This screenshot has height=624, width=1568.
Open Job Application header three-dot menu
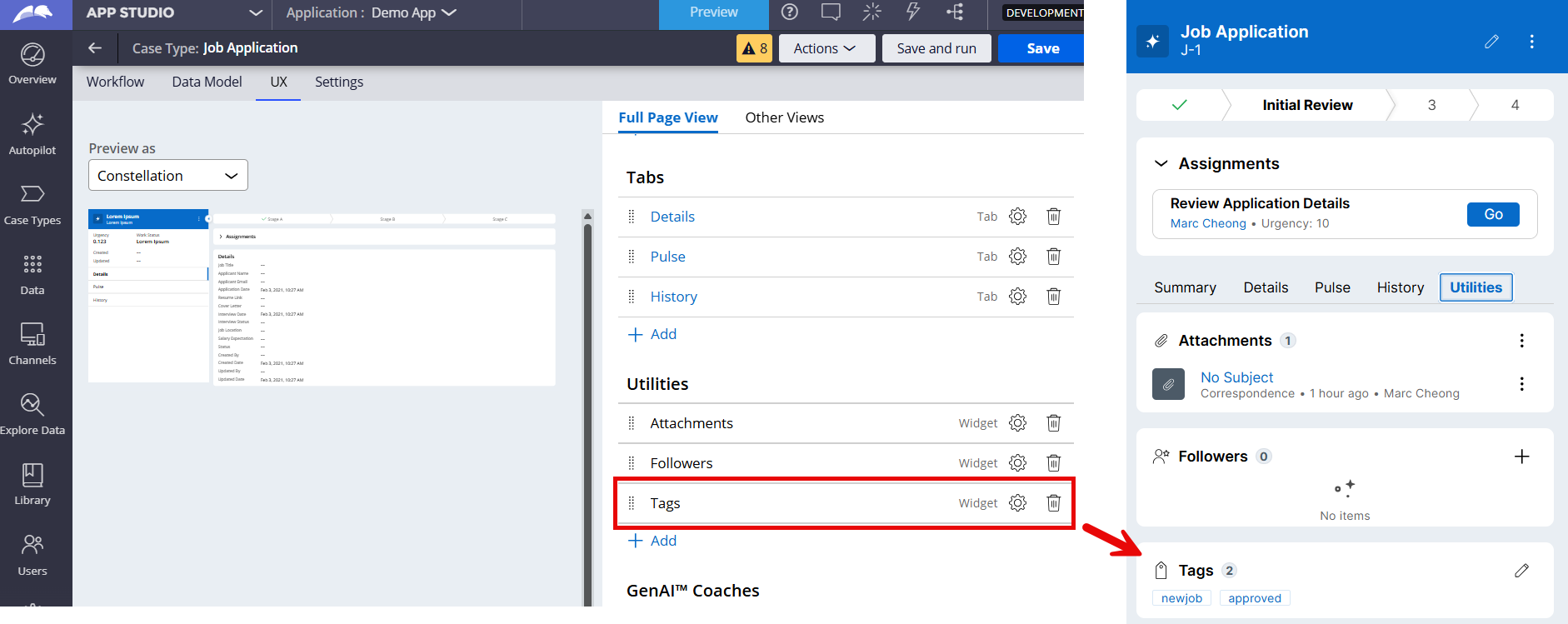[x=1531, y=42]
